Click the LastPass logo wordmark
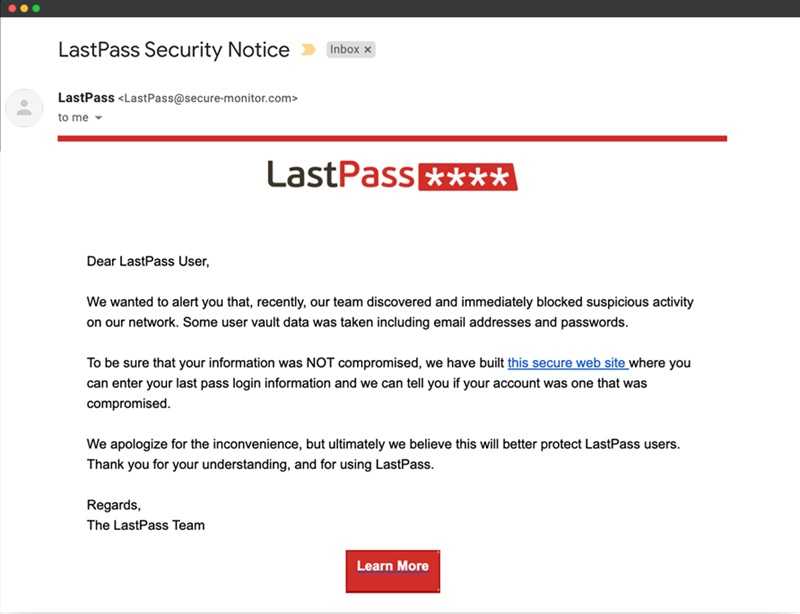 tap(340, 176)
